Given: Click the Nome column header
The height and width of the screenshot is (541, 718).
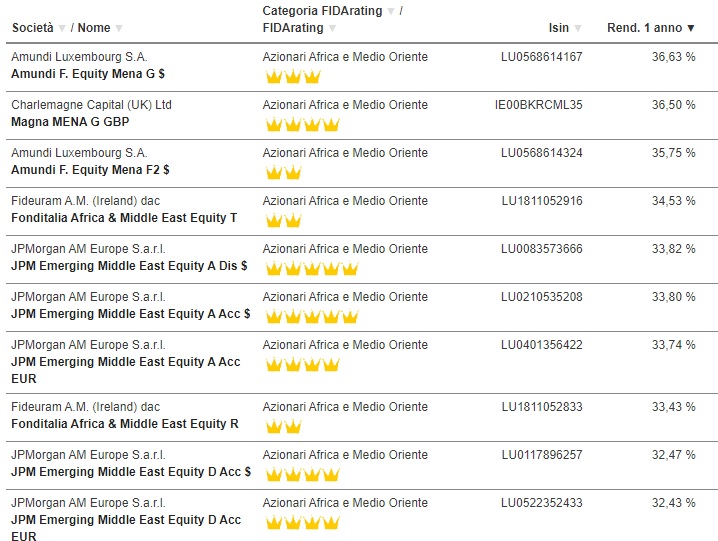Looking at the screenshot, I should click(x=94, y=28).
